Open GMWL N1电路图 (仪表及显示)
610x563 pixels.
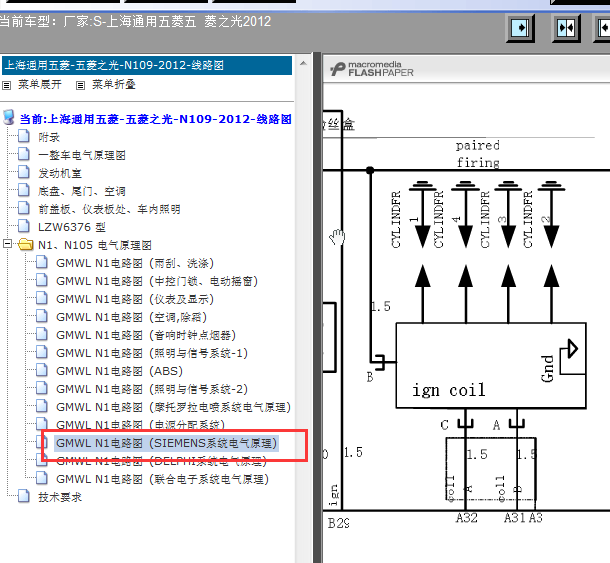[135, 299]
